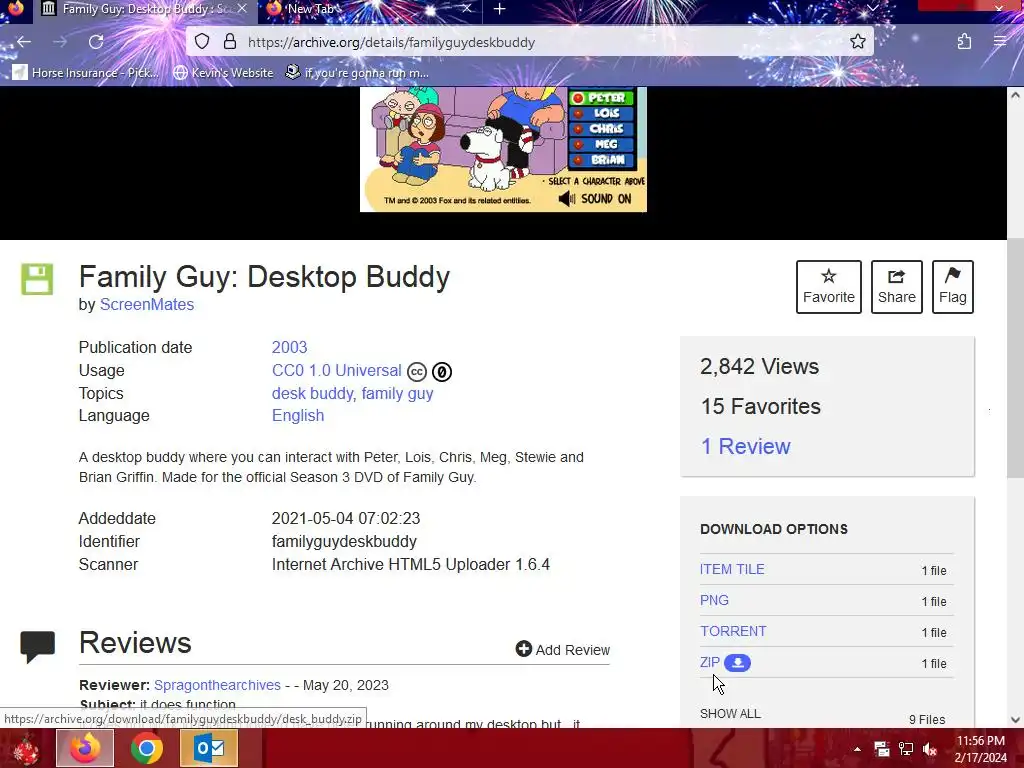Flag this item using the Flag button

(953, 287)
